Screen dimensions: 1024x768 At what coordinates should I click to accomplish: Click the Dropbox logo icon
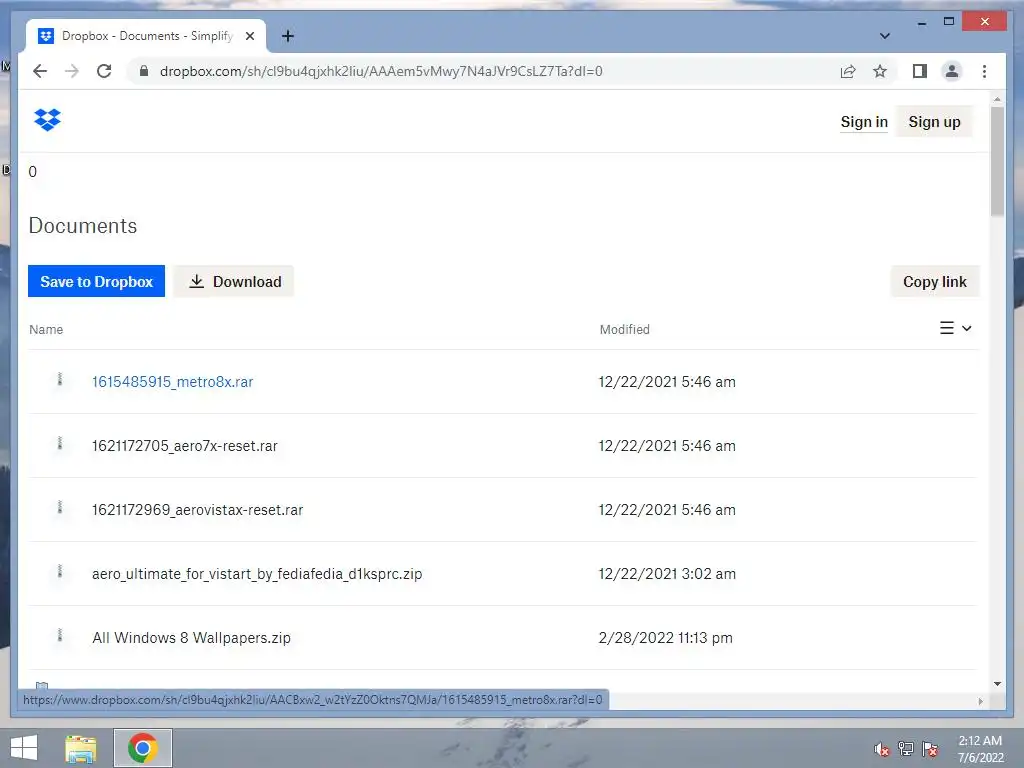(47, 120)
